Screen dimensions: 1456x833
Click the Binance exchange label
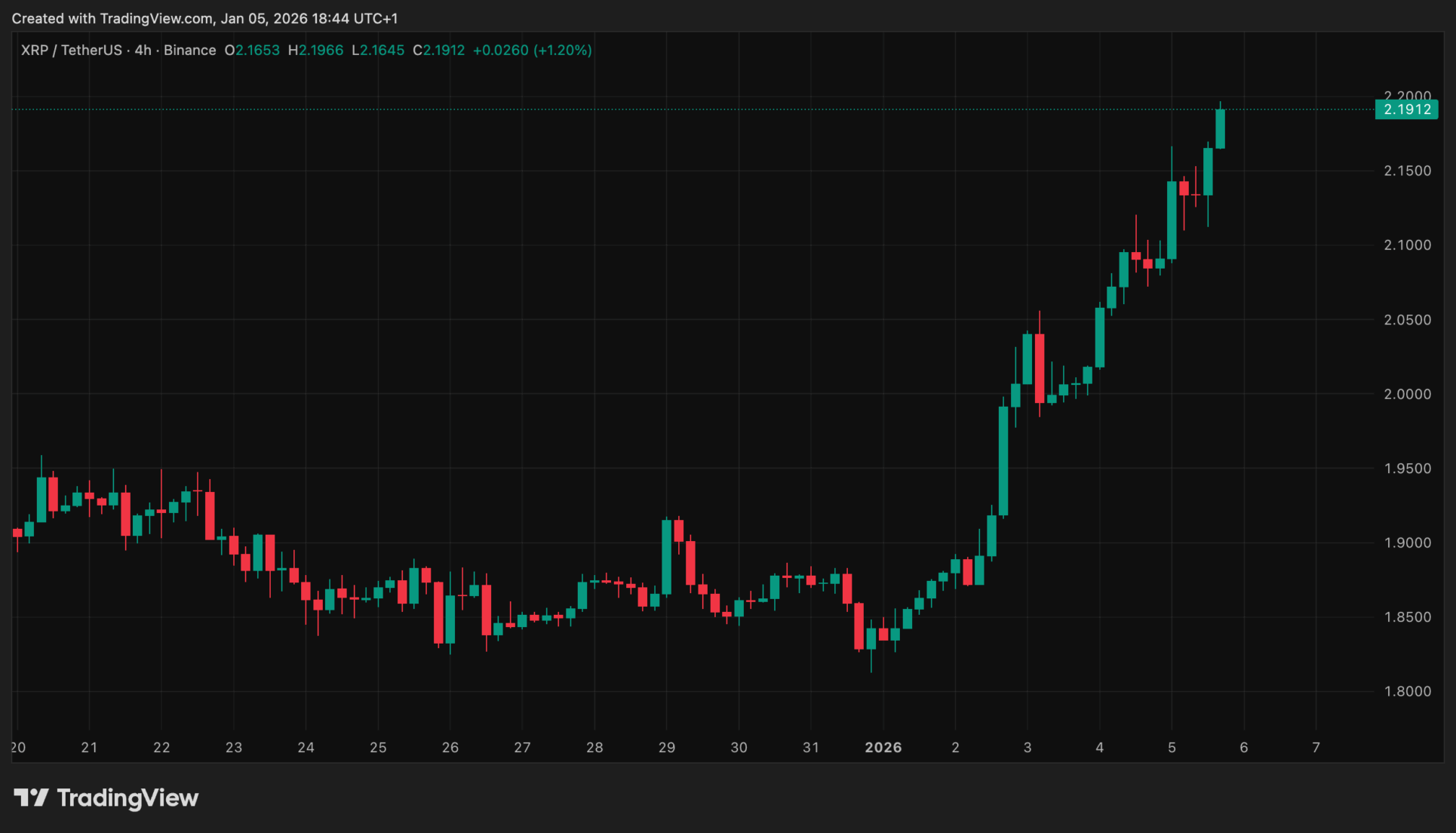[189, 51]
